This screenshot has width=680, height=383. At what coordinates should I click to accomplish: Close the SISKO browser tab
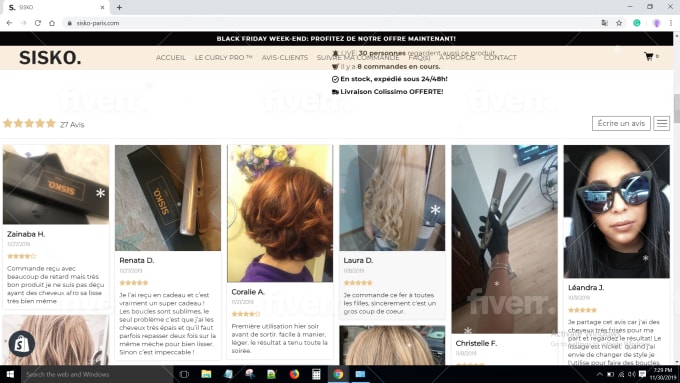(x=102, y=7)
